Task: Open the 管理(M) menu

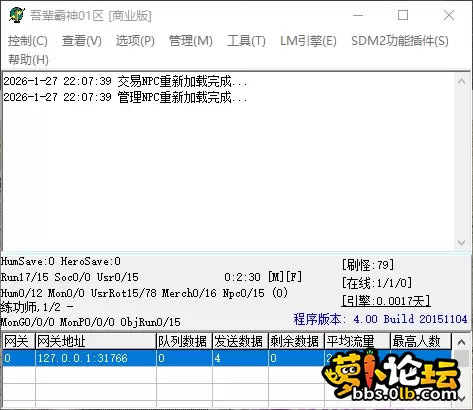Action: (191, 41)
